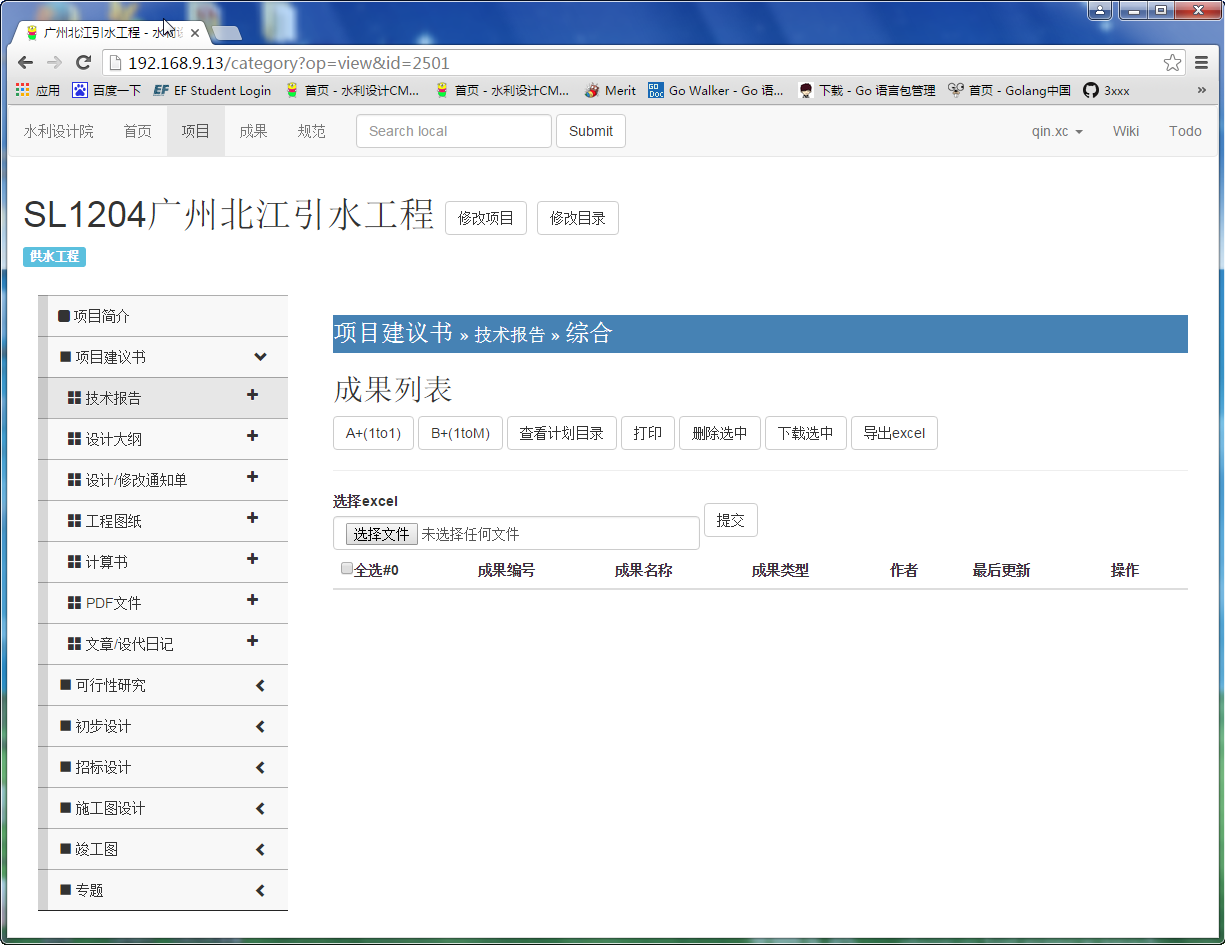Open the 项目 nav menu item
1225x945 pixels.
click(x=196, y=131)
